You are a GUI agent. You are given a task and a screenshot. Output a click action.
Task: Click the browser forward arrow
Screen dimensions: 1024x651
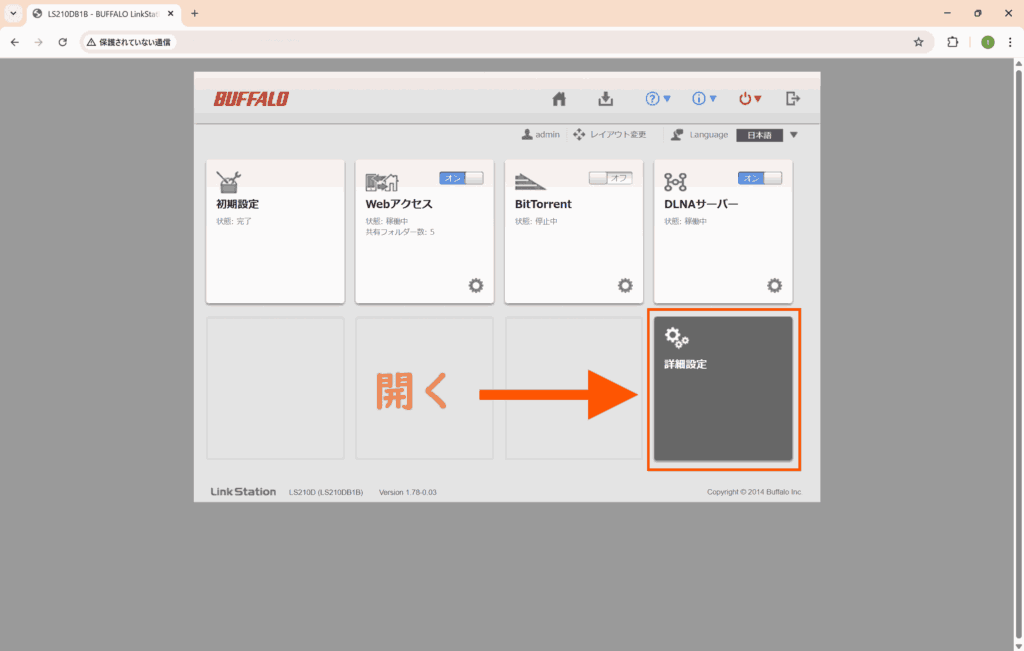click(39, 42)
